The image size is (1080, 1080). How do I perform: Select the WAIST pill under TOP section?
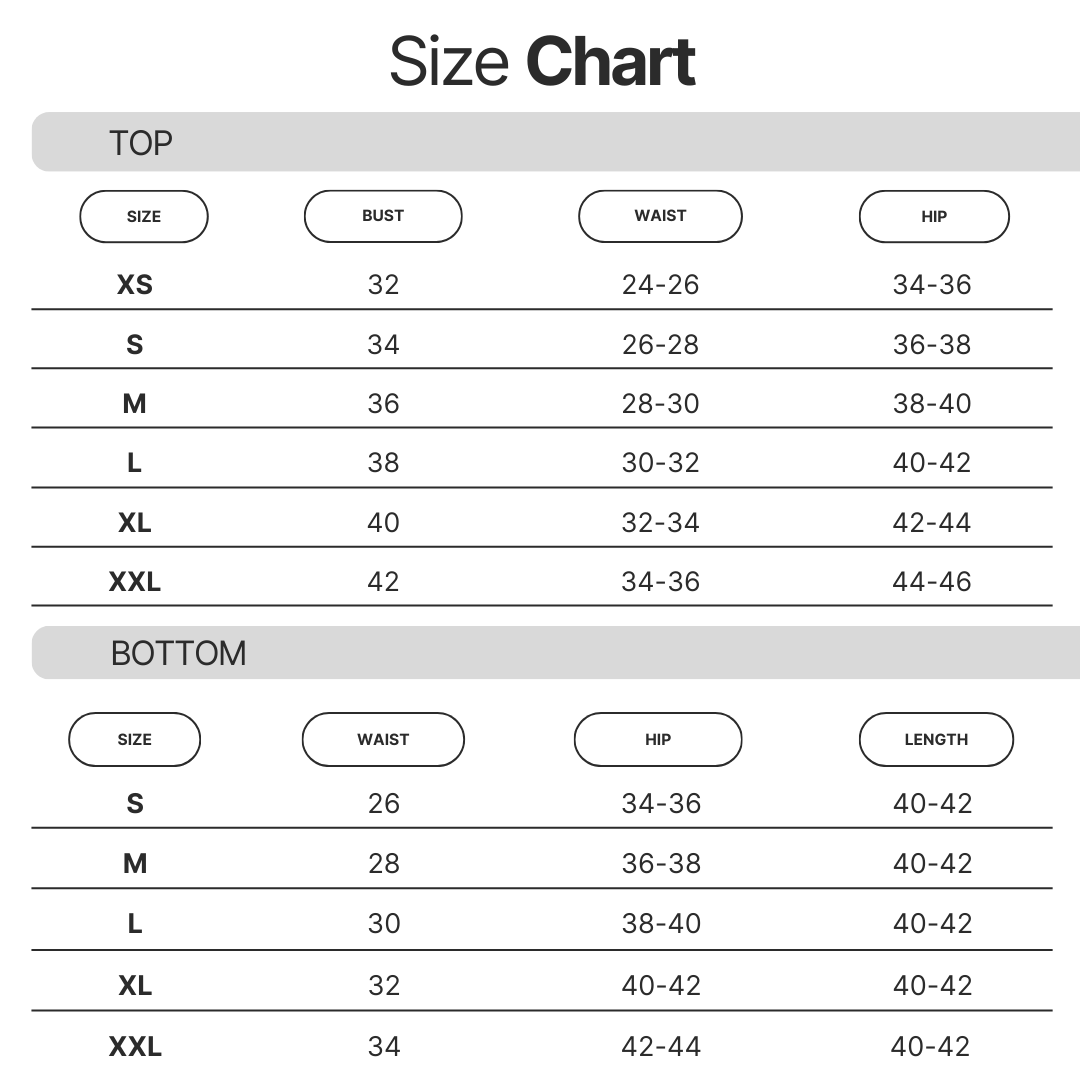pos(660,216)
